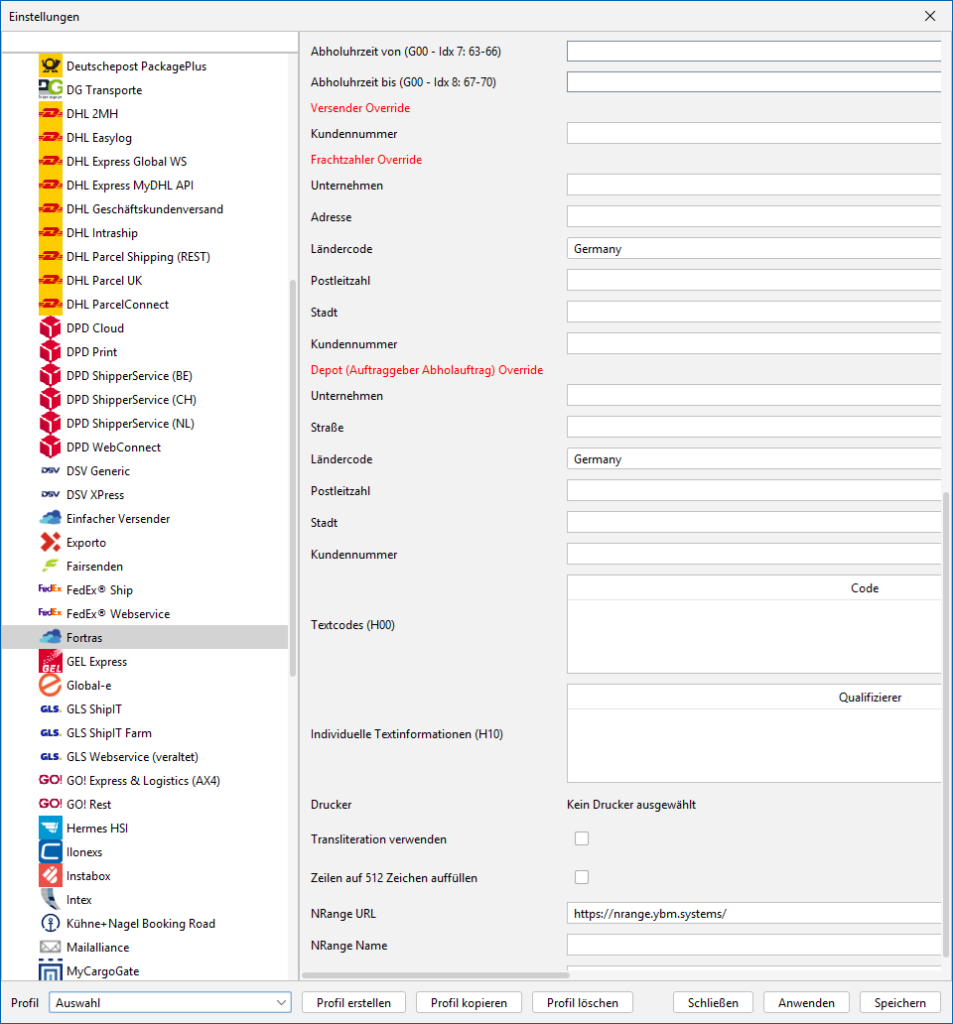Select DHL Parcel Shipping (REST) entry
The width and height of the screenshot is (953, 1024).
(138, 257)
